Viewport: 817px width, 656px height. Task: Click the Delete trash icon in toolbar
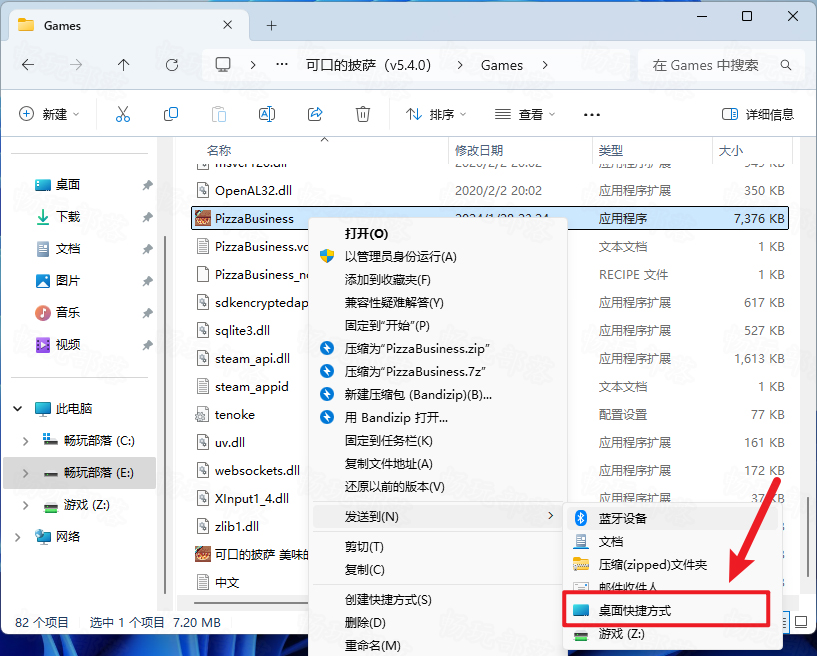[363, 114]
